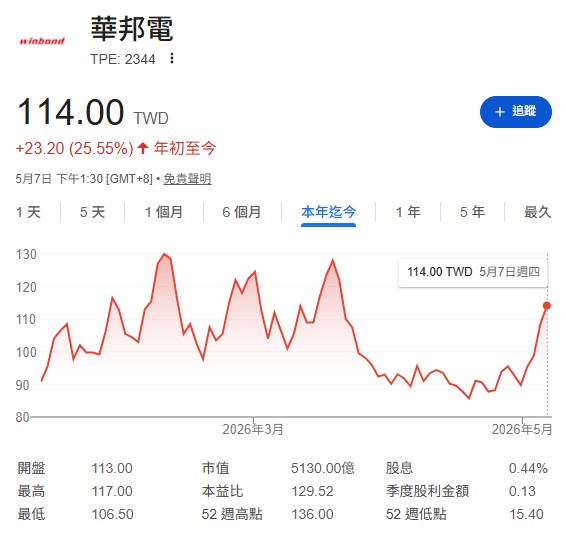Click the 52 週低點 value 15.40

pos(526,514)
